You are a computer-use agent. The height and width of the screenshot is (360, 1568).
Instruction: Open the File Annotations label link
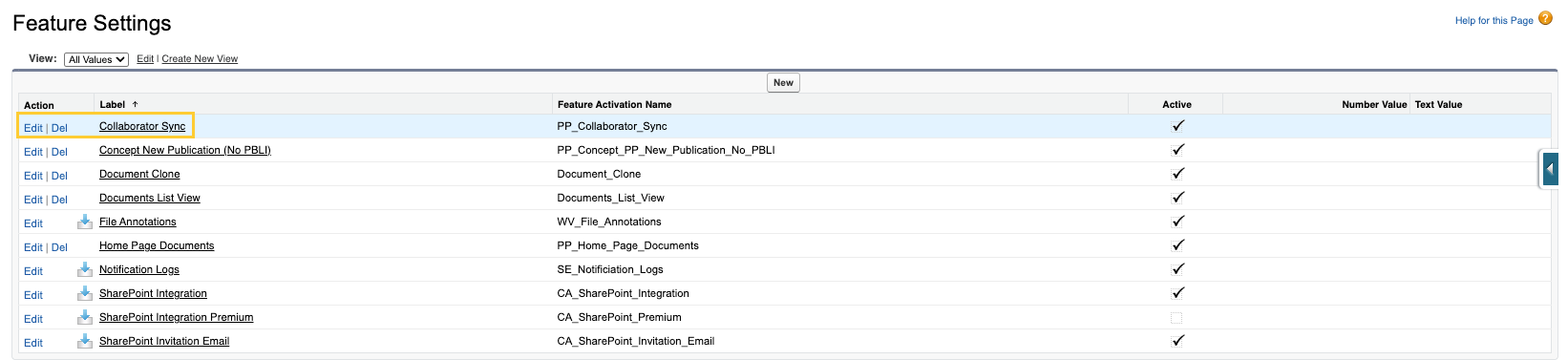point(138,222)
